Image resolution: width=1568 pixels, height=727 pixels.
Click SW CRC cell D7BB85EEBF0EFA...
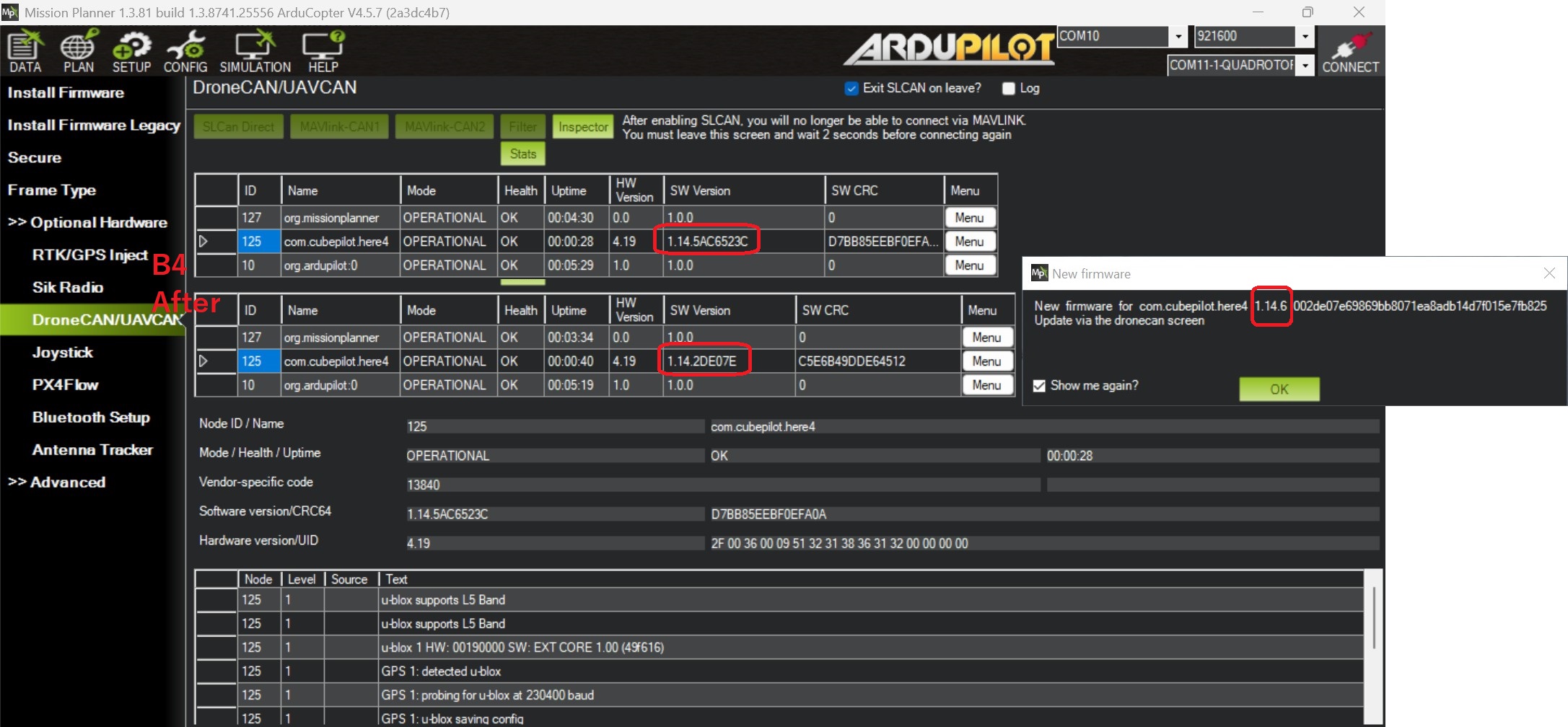(x=884, y=242)
